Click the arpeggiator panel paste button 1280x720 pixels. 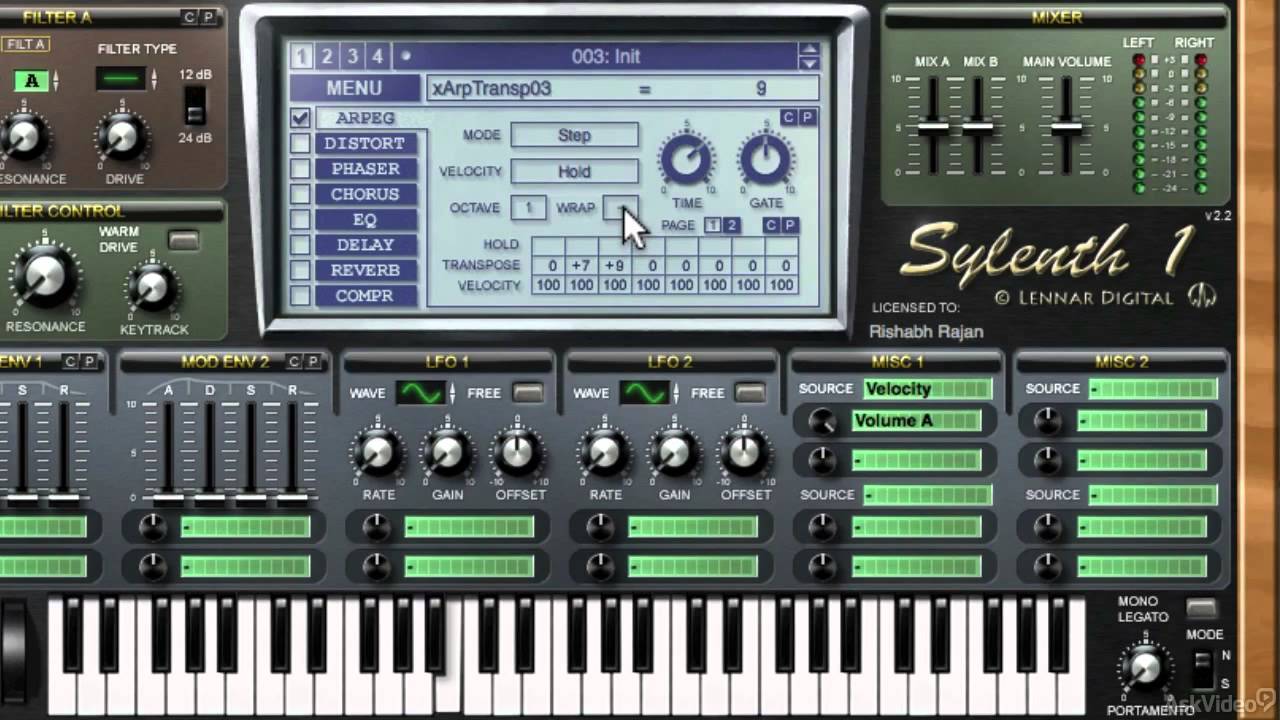coord(807,117)
